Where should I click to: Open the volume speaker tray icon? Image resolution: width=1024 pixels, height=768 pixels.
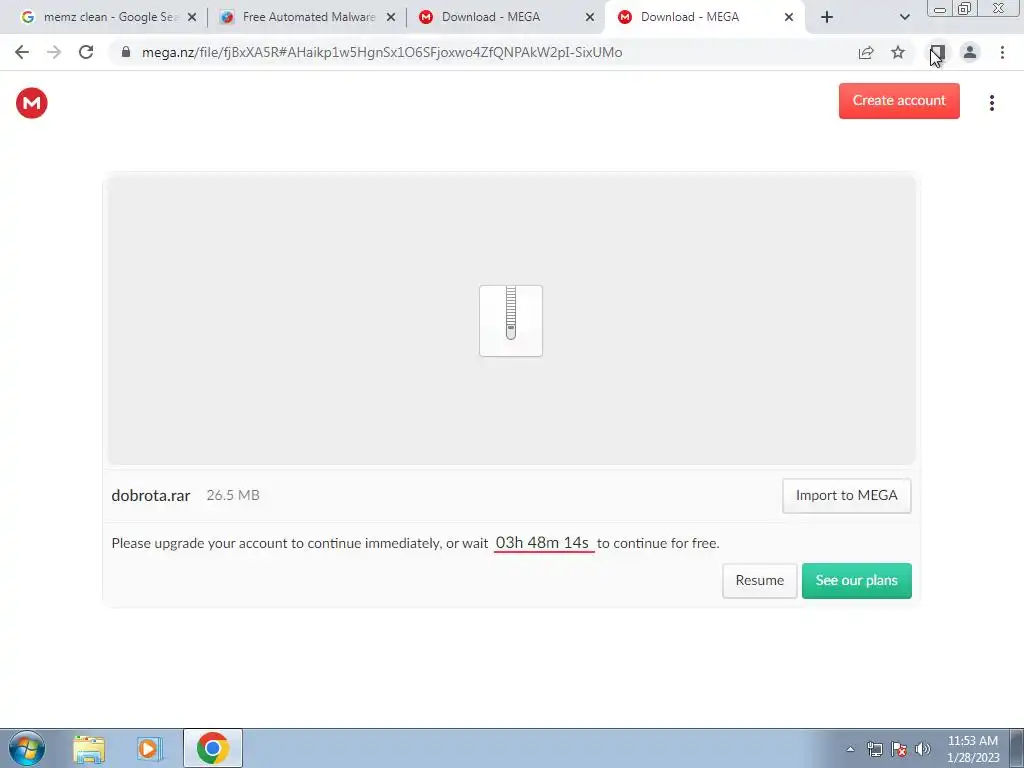tap(922, 749)
